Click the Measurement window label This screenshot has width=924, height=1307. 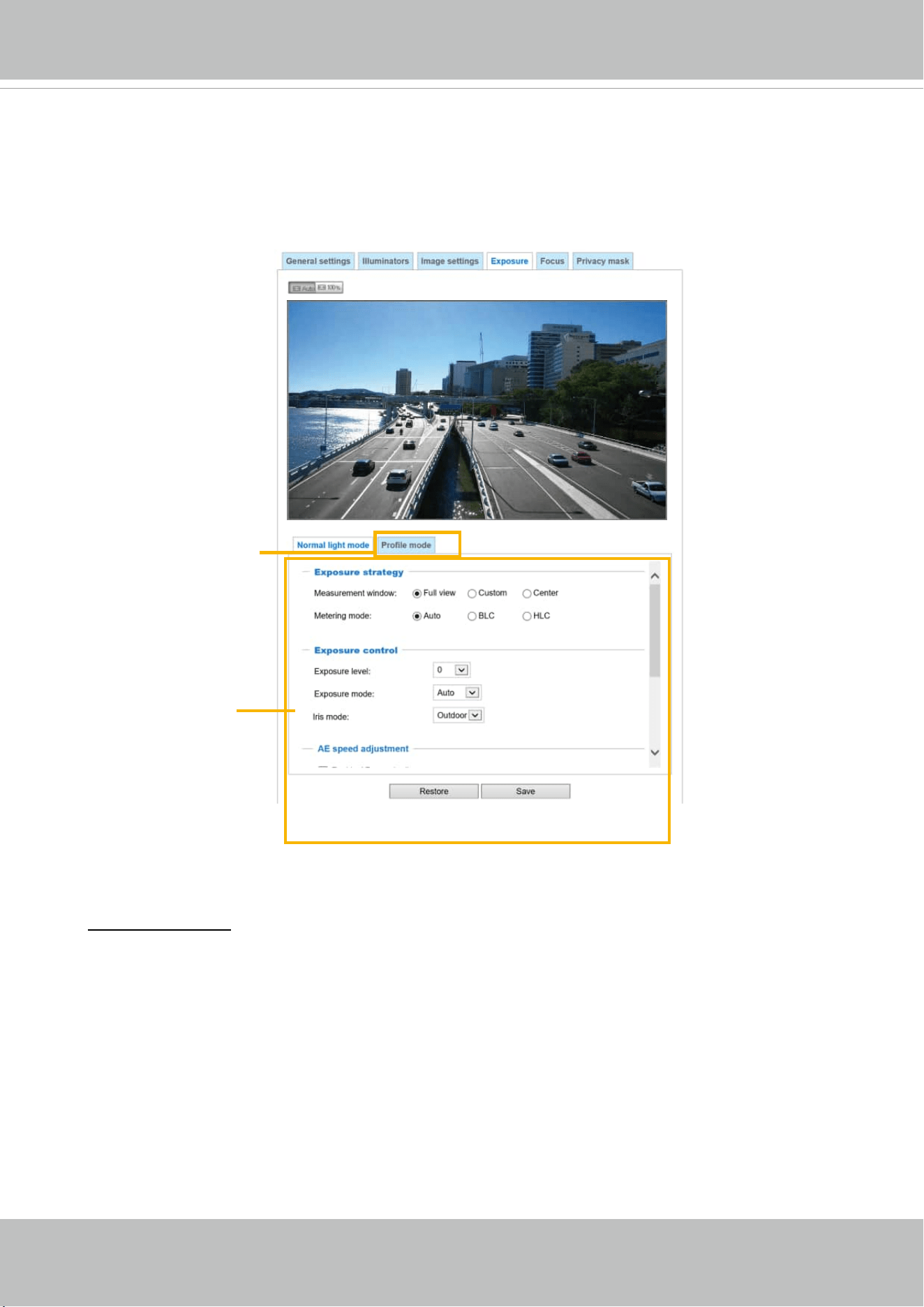click(x=355, y=593)
